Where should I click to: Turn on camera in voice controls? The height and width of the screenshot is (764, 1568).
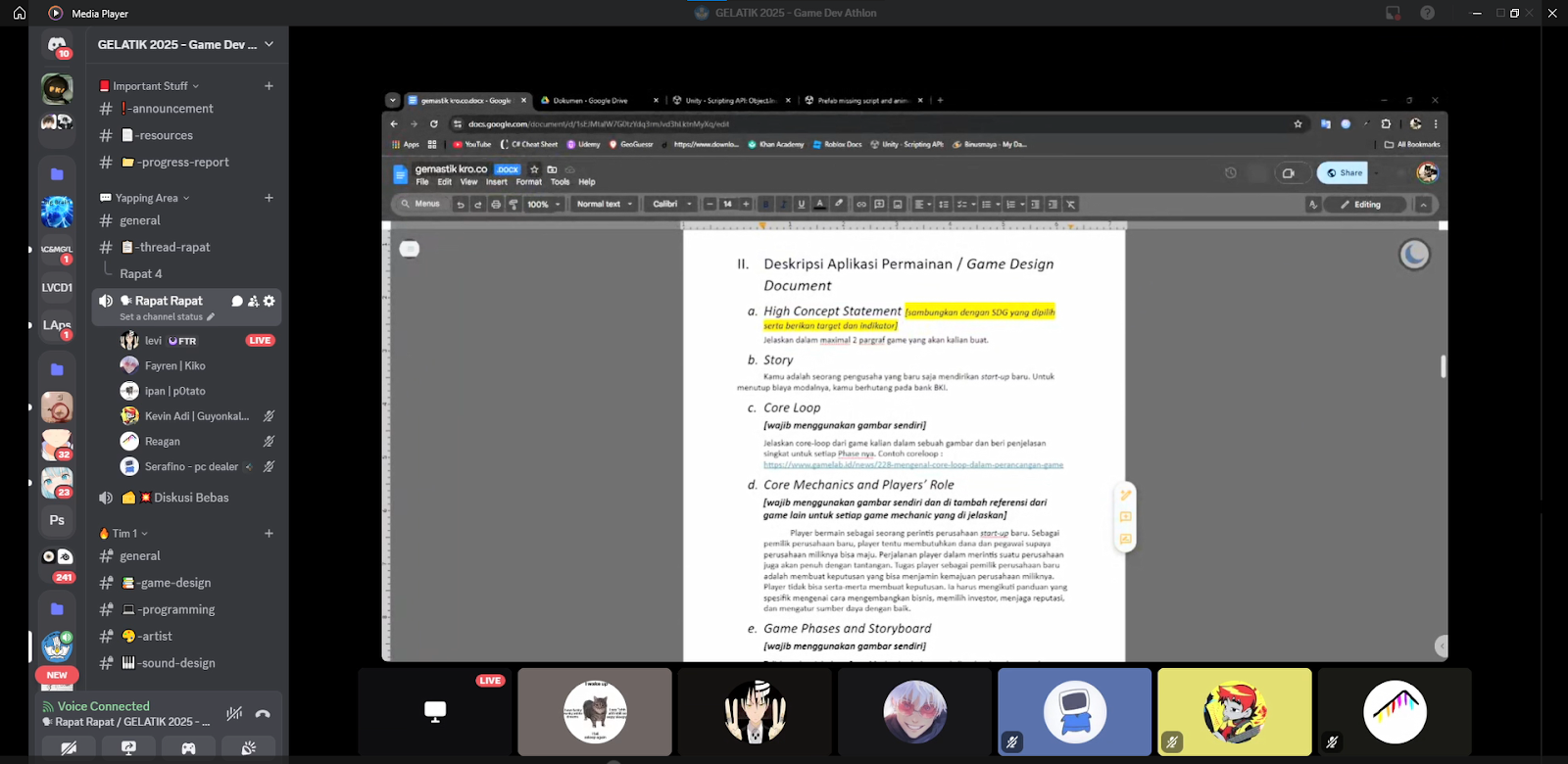coord(69,748)
